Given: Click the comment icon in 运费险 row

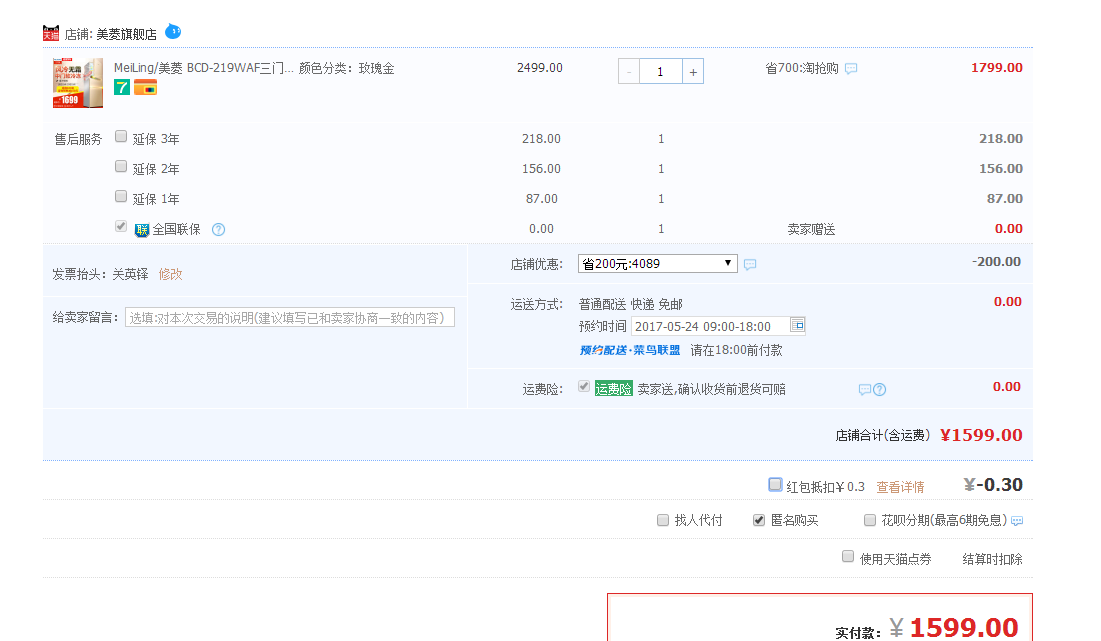Looking at the screenshot, I should tap(865, 390).
